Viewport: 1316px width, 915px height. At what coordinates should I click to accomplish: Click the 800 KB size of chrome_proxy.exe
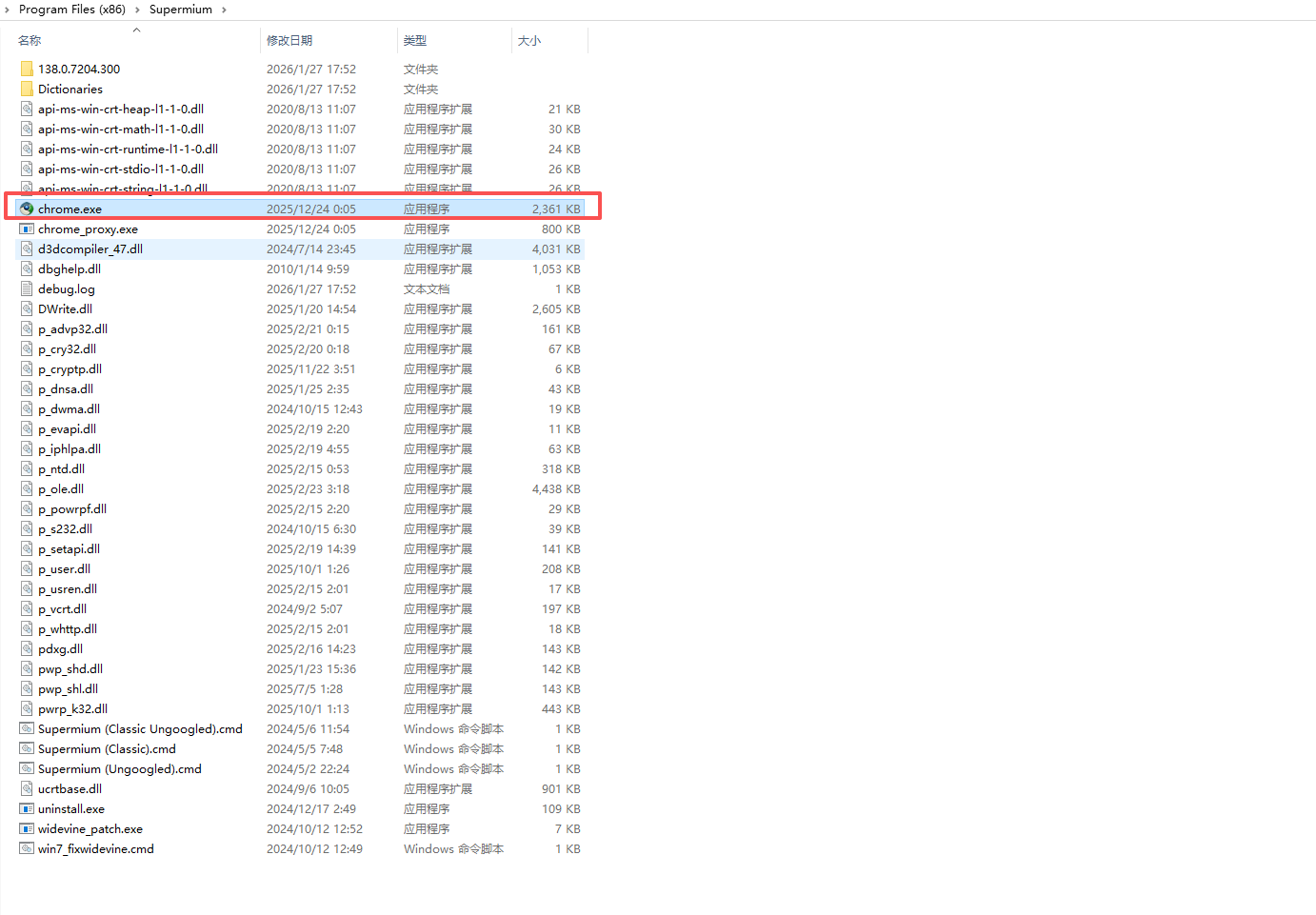click(562, 229)
